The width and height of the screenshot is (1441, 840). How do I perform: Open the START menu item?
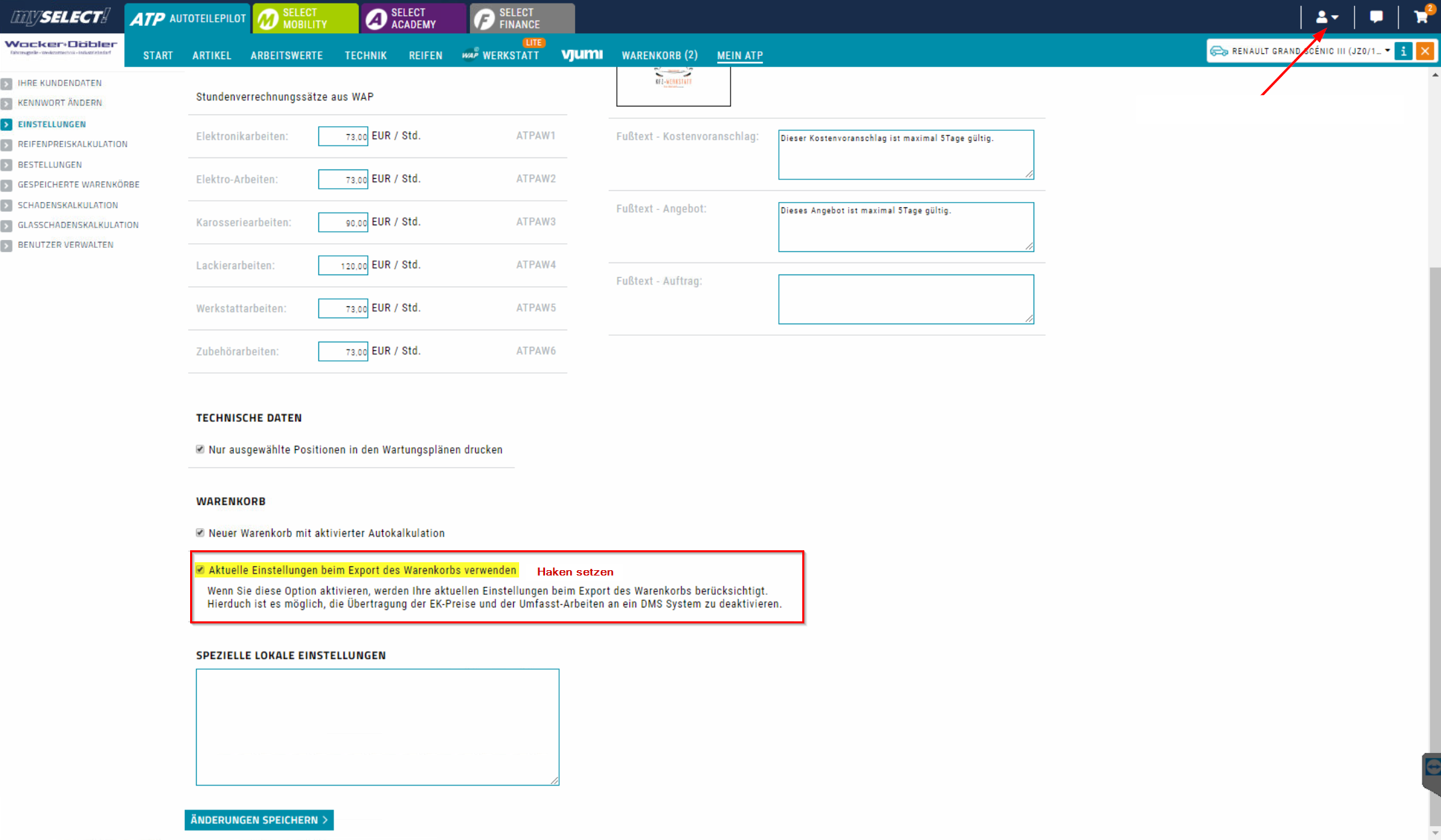[x=158, y=56]
